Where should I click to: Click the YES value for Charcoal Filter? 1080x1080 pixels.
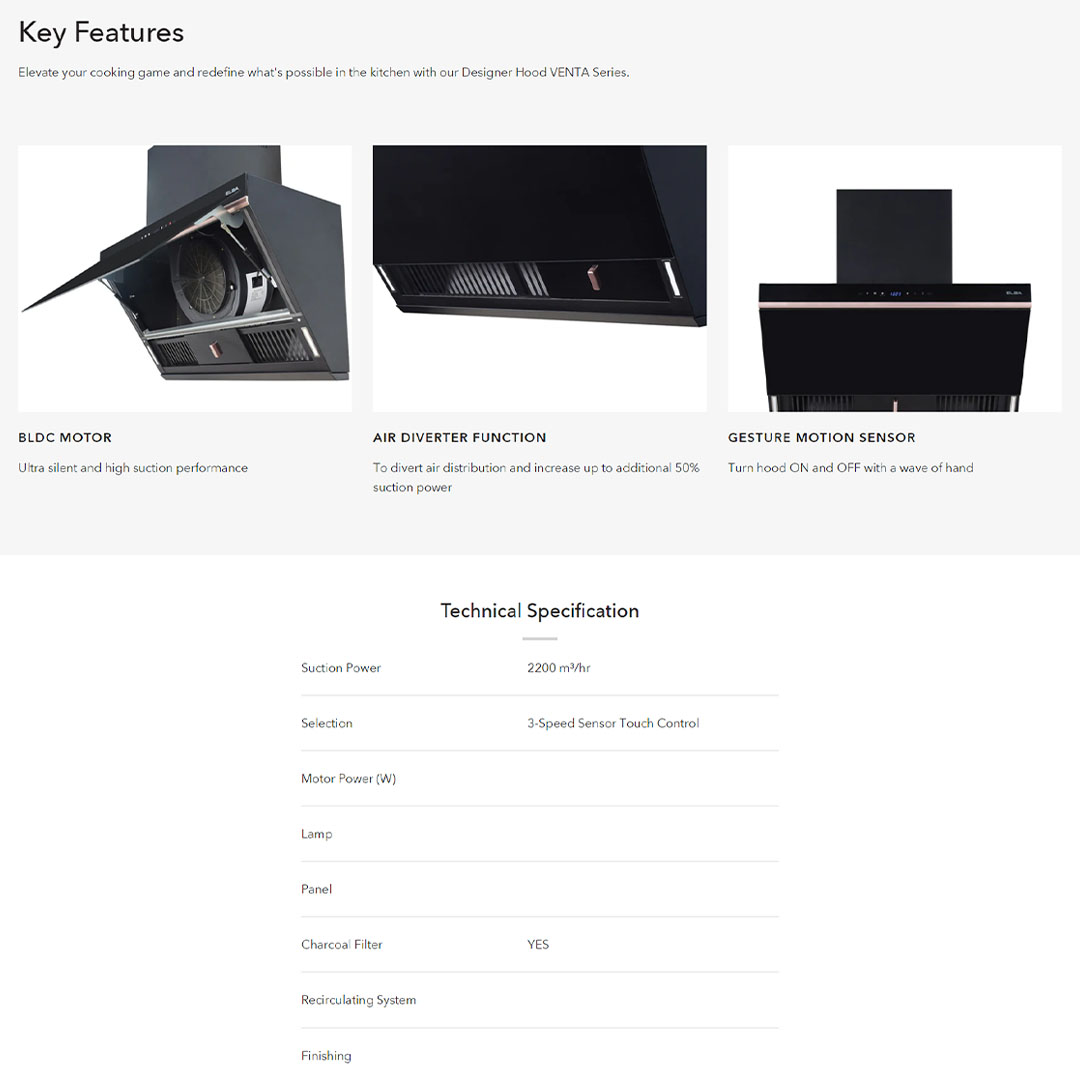(538, 944)
